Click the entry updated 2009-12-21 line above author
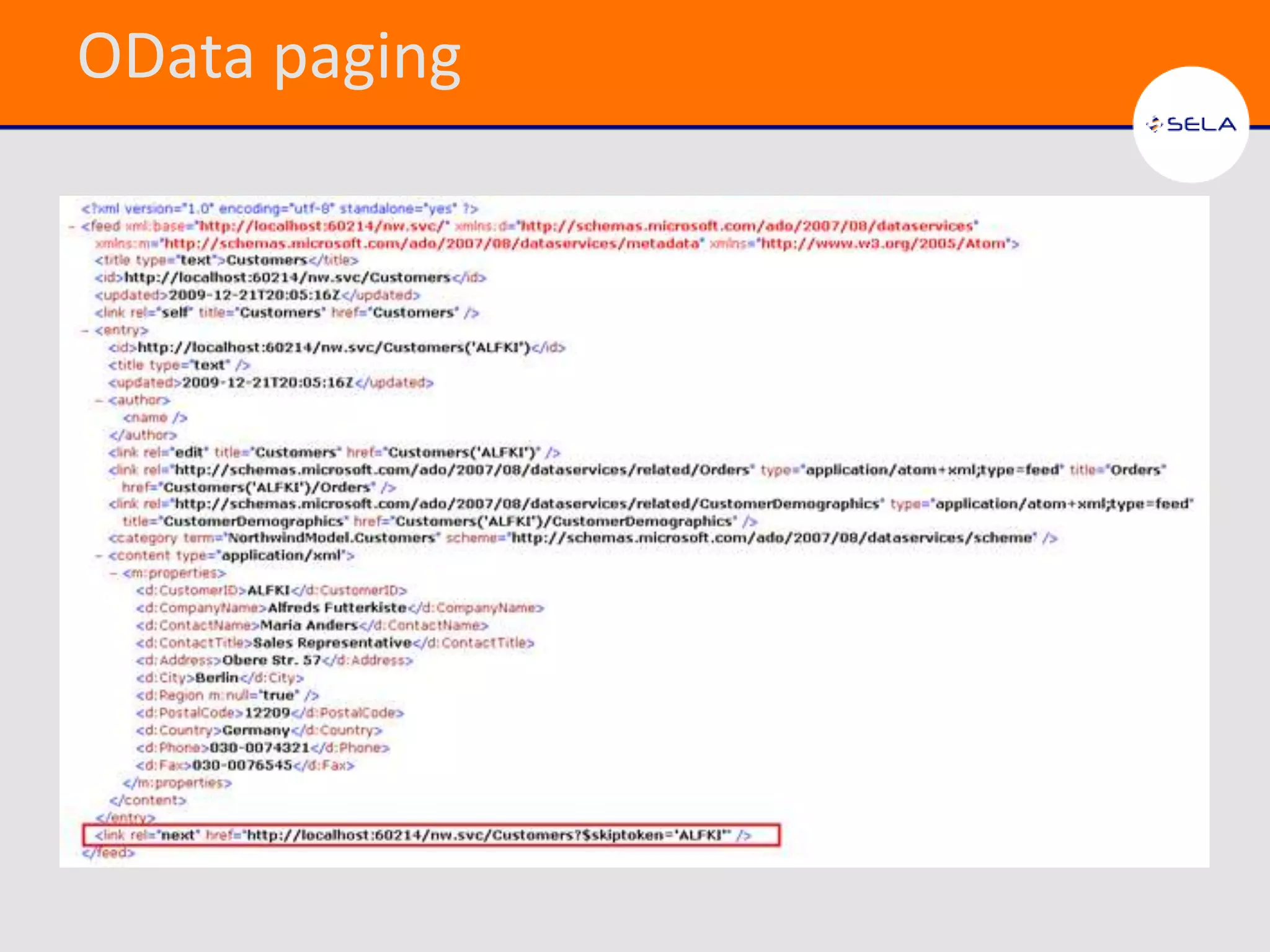The image size is (1270, 952). 271,382
